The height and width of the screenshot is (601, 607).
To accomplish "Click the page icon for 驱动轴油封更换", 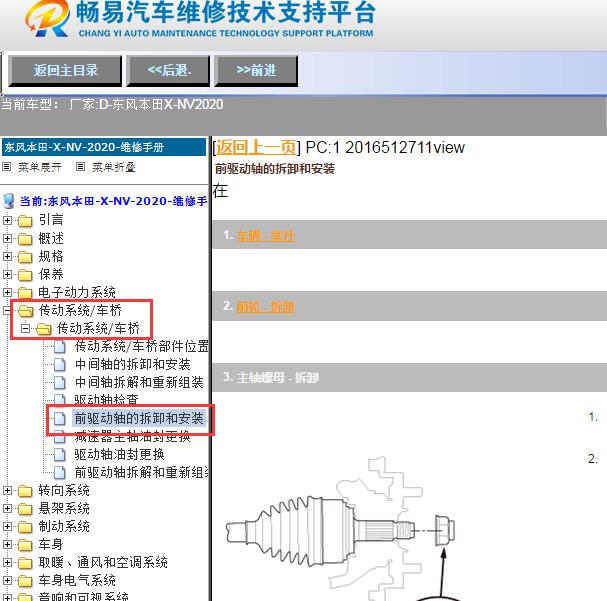I will pos(60,454).
